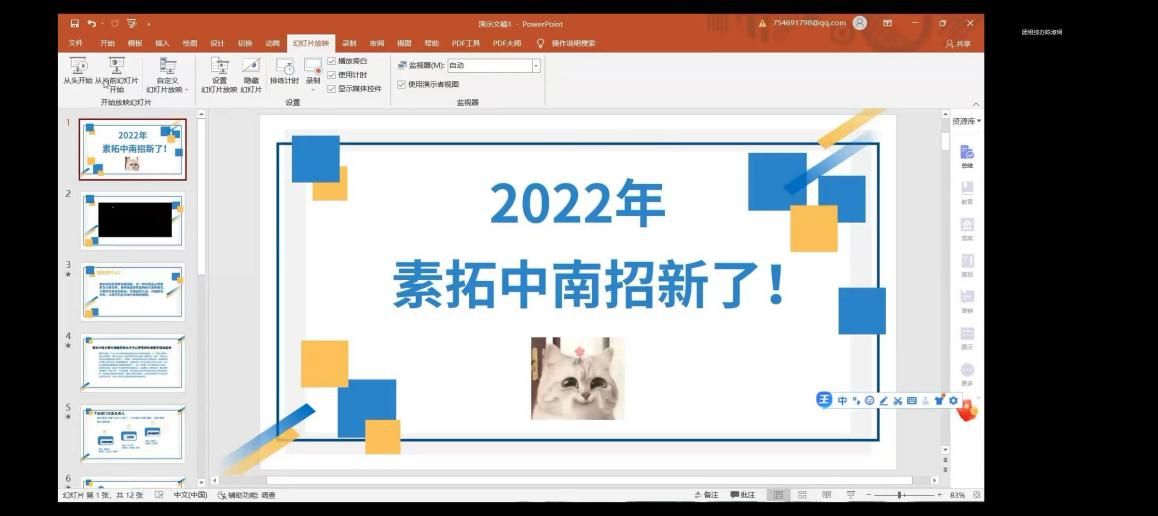Click the 排练计时 rehearse timings icon

click(x=285, y=67)
